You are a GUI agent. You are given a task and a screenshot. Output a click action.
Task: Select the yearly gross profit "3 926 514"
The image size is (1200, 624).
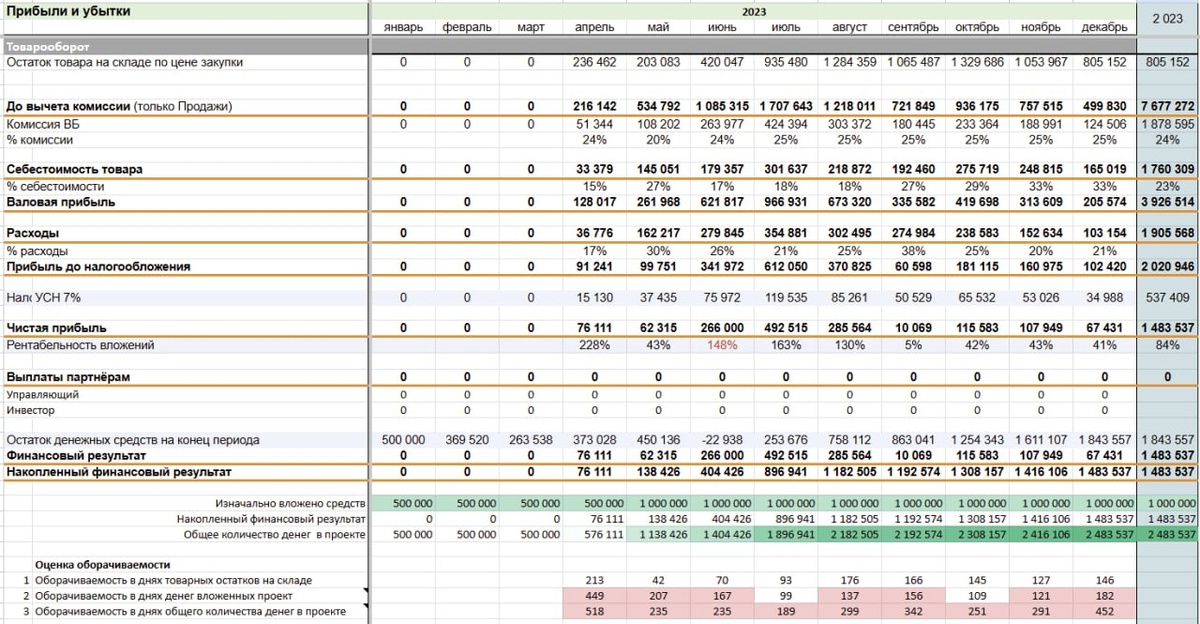point(1169,202)
